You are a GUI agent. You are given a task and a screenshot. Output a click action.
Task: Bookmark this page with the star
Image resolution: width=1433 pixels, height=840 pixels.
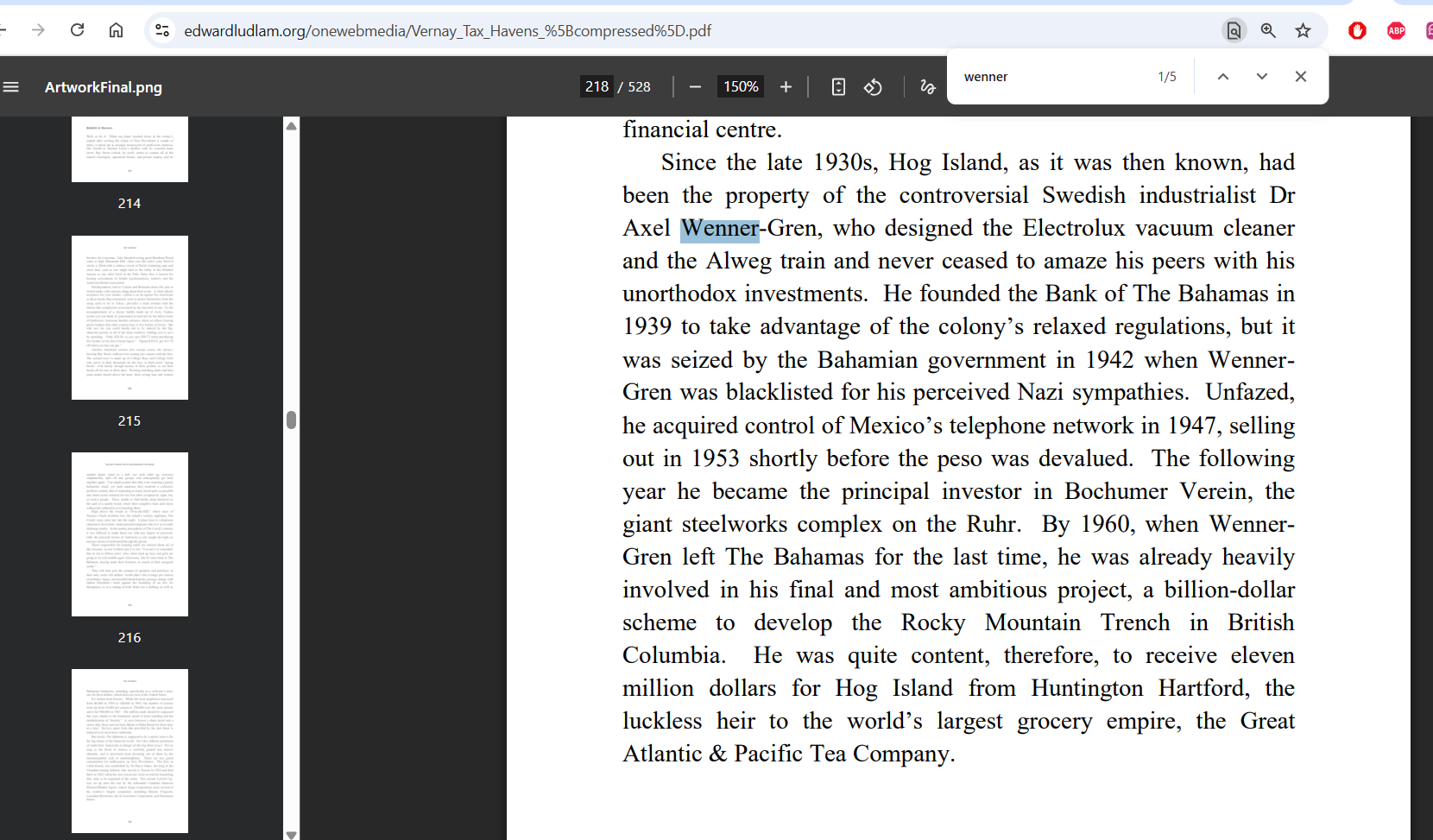click(x=1303, y=30)
